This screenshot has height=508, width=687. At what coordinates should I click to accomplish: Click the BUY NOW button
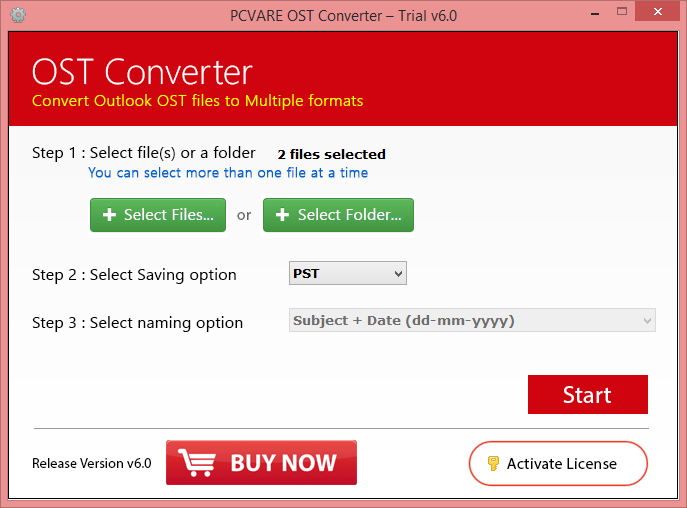tap(261, 463)
